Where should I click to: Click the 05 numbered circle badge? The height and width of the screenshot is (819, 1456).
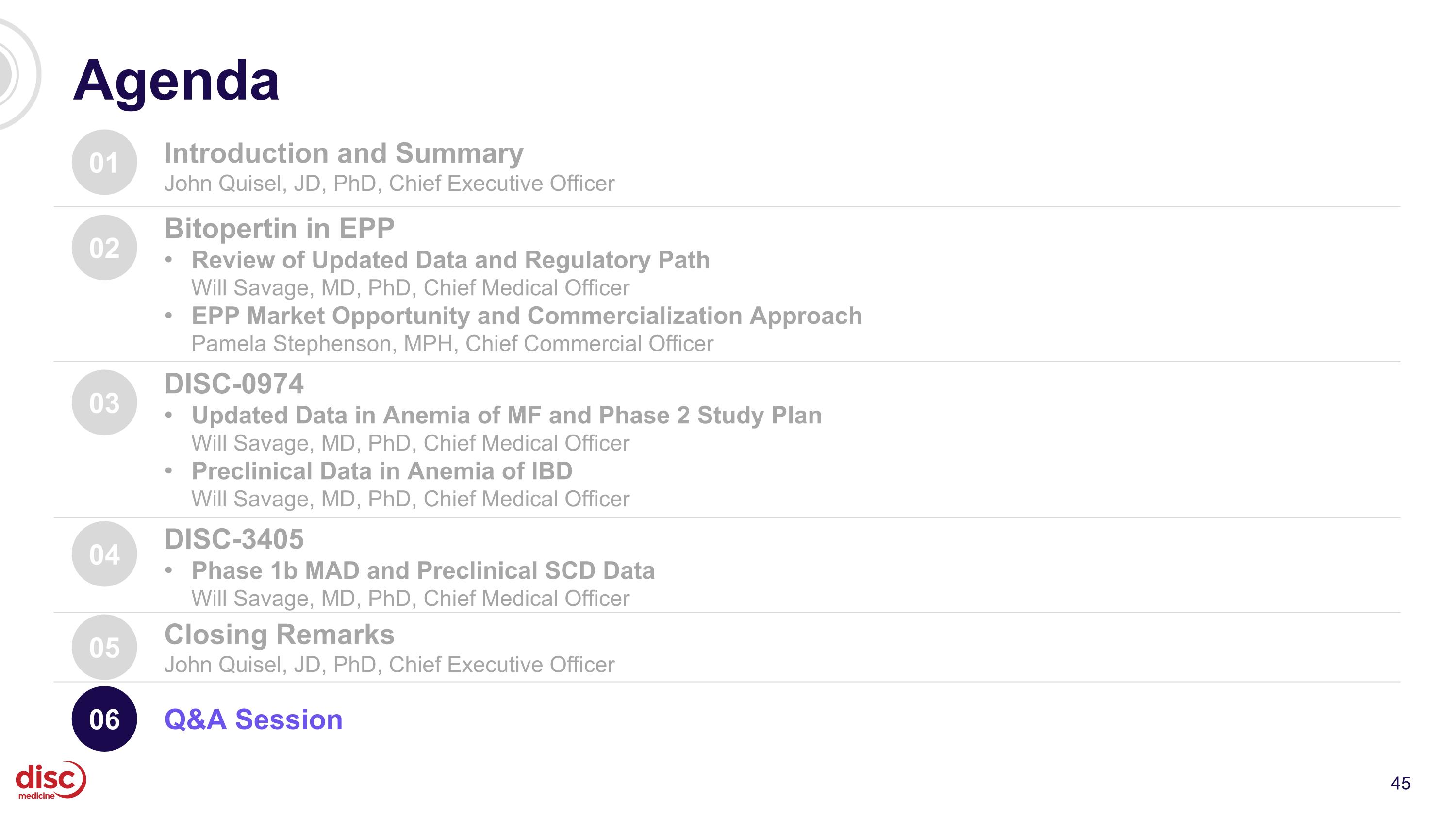tap(104, 647)
